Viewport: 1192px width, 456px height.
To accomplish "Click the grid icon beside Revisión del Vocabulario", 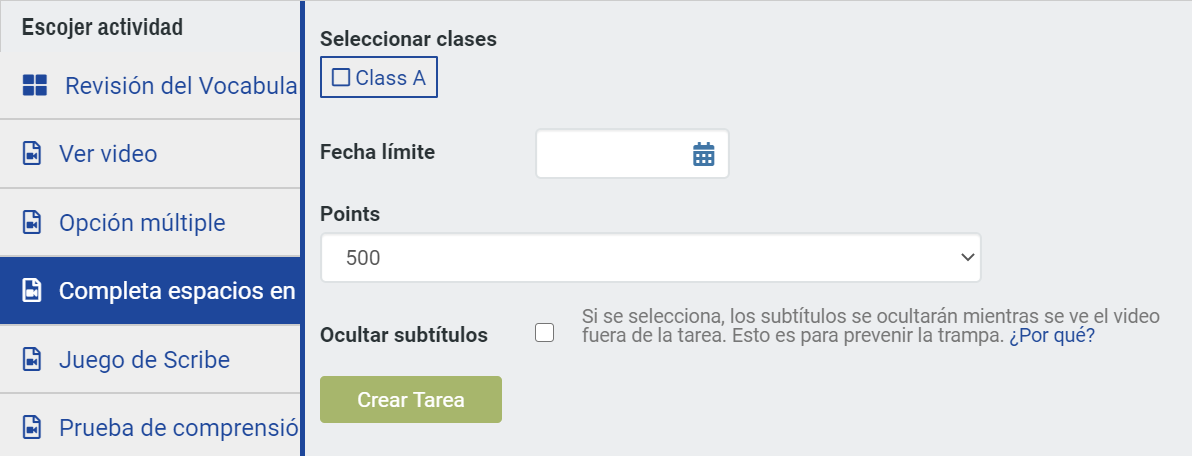I will (x=35, y=85).
